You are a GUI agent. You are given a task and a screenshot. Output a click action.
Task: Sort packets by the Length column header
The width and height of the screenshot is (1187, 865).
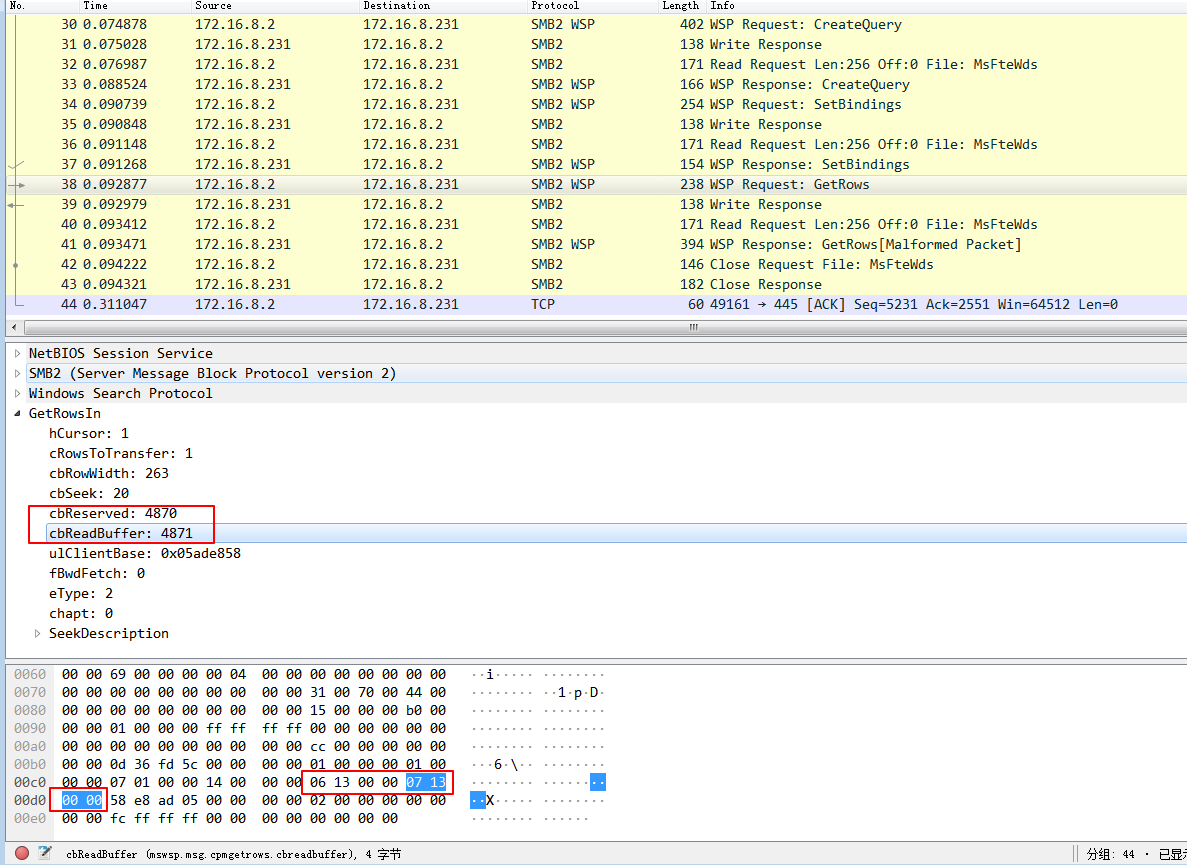tap(683, 5)
